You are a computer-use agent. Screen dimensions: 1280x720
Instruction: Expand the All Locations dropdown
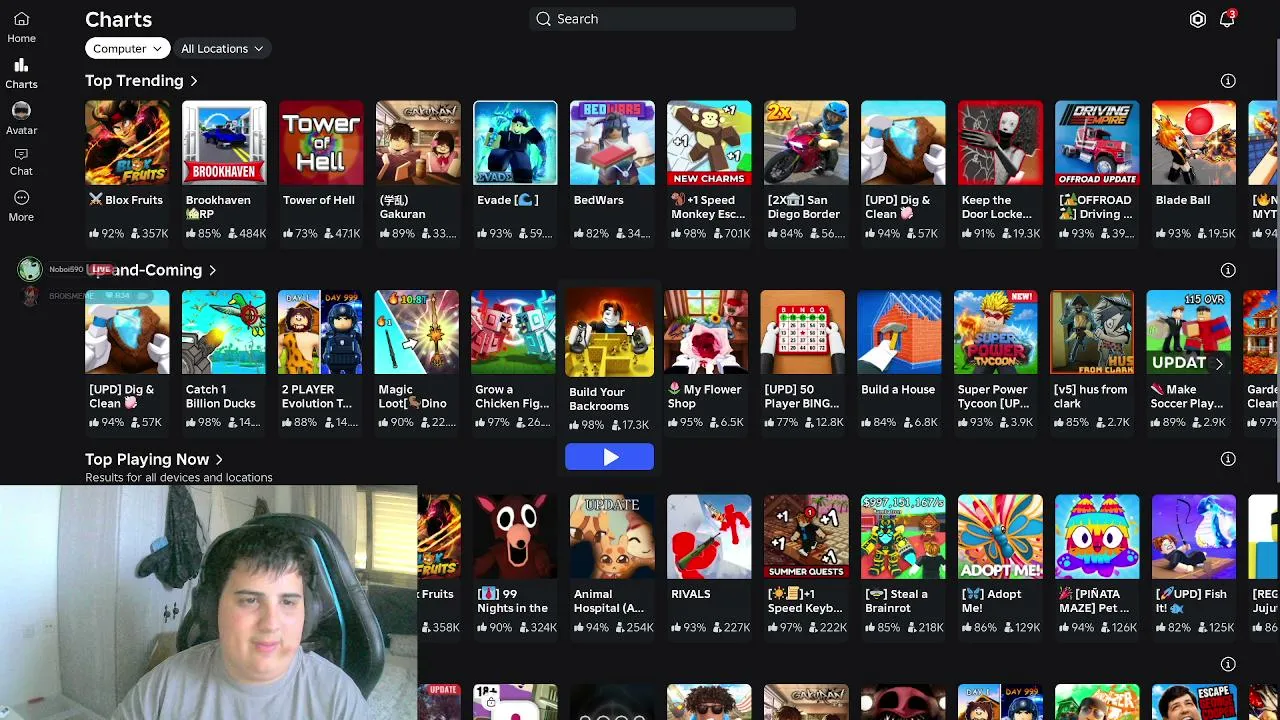pos(222,48)
